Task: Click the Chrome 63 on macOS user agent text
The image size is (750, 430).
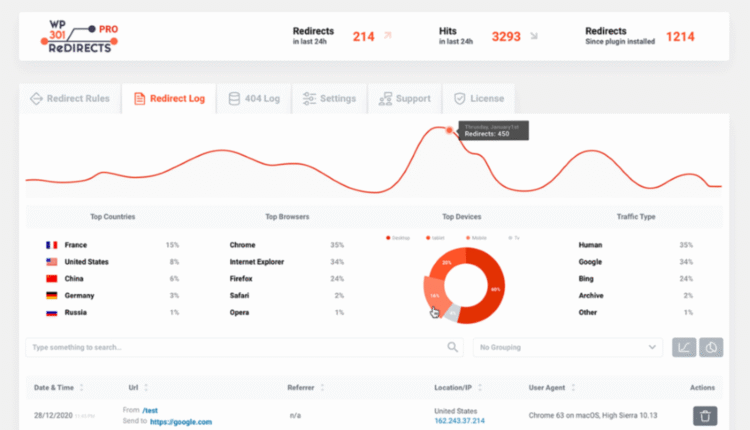Action: pyautogui.click(x=593, y=415)
